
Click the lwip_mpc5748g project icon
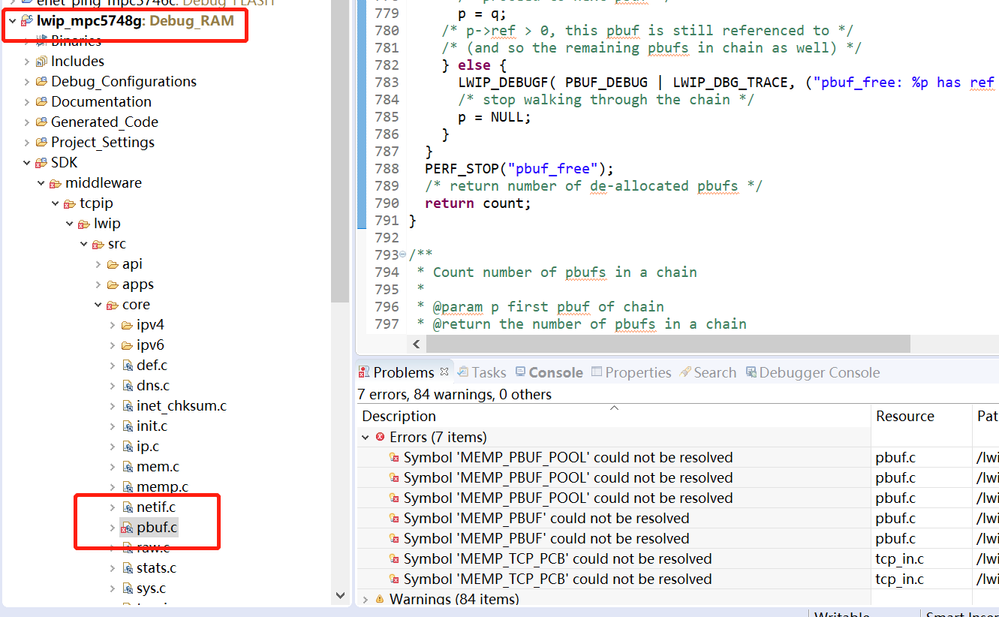pos(27,20)
